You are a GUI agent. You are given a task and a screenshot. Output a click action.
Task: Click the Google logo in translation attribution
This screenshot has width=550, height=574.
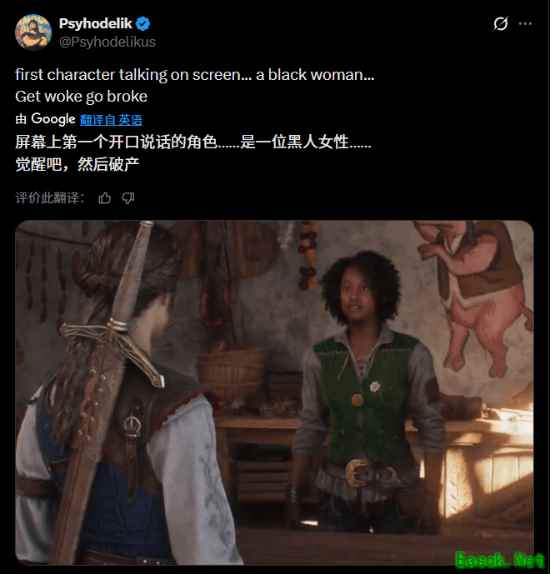pos(53,119)
